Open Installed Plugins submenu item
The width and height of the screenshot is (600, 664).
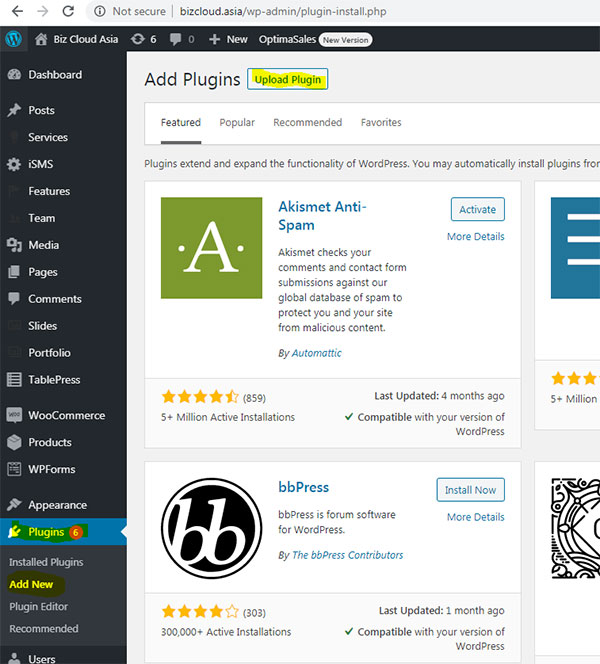pos(46,562)
